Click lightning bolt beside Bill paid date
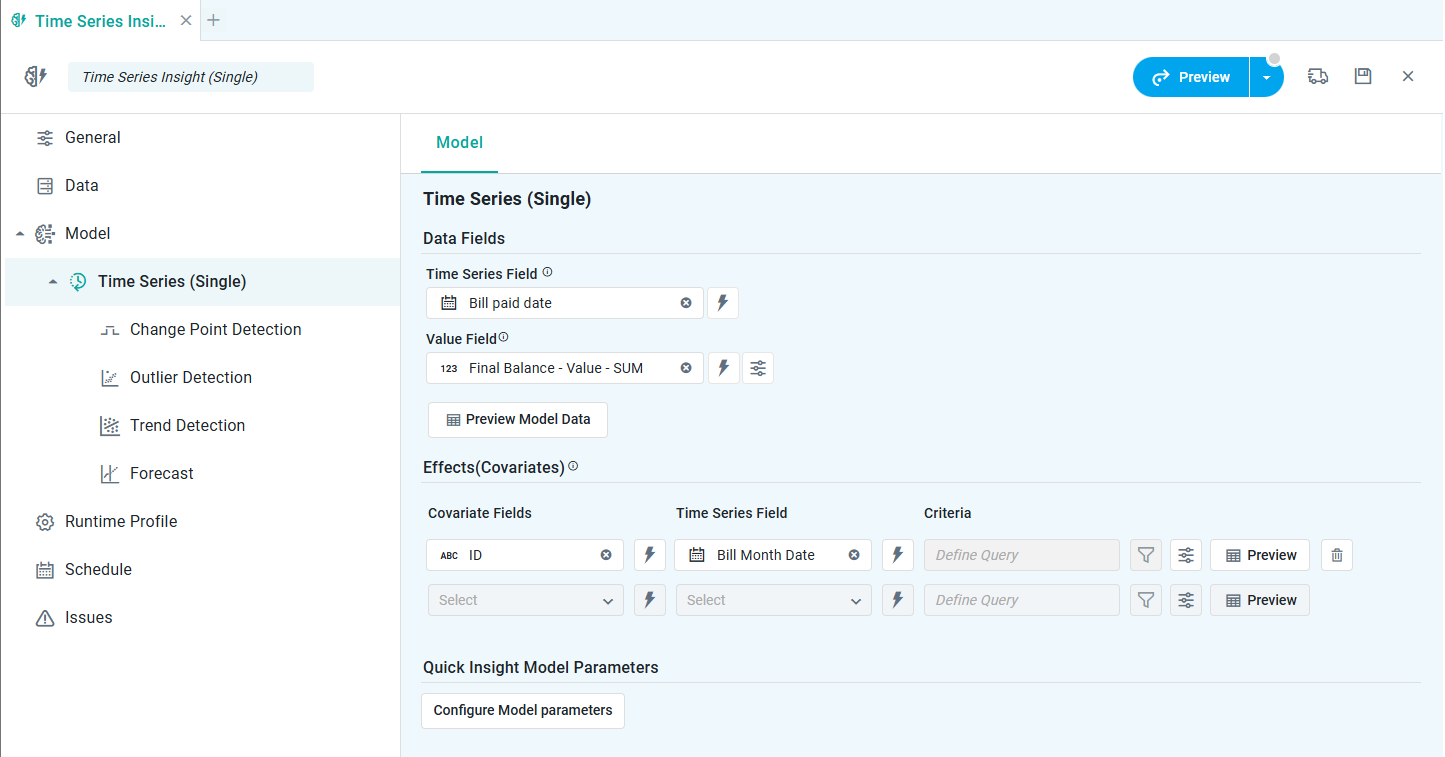 coord(722,303)
